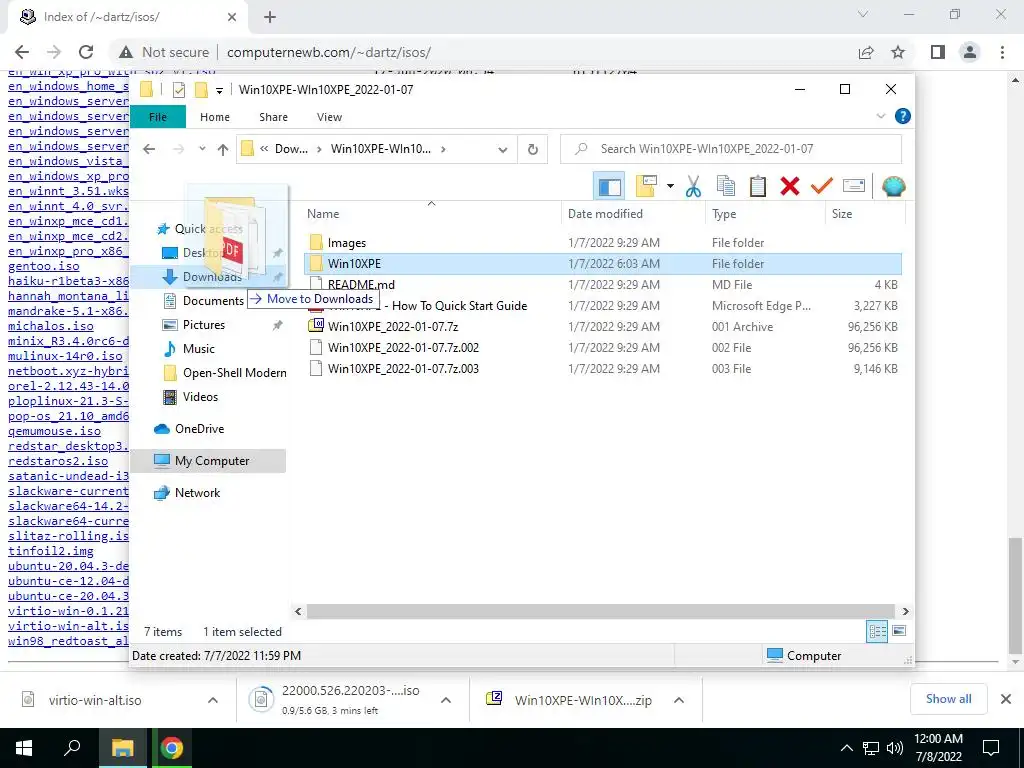Open michalos.iso download link

[51, 326]
